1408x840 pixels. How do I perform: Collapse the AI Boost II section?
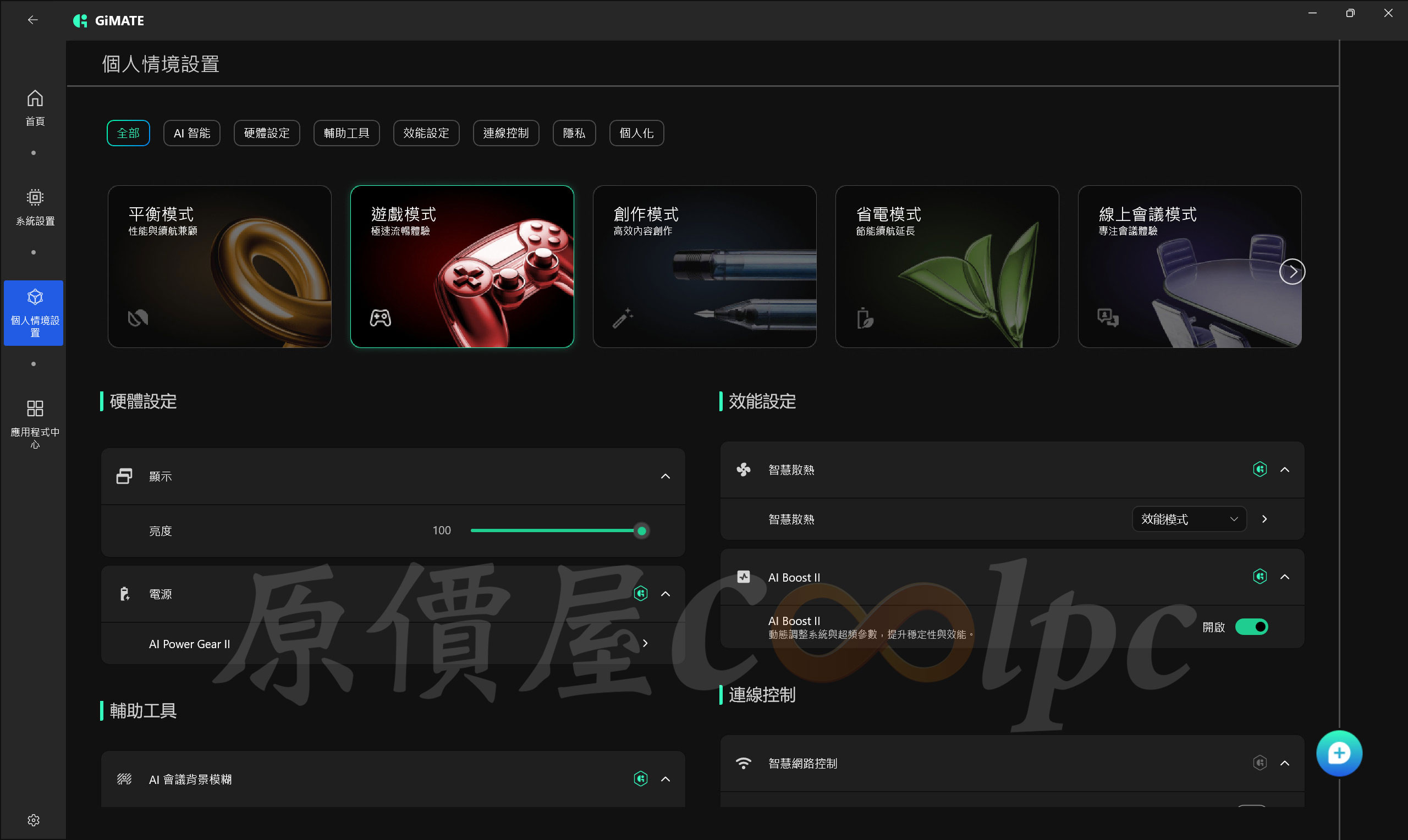1285,577
